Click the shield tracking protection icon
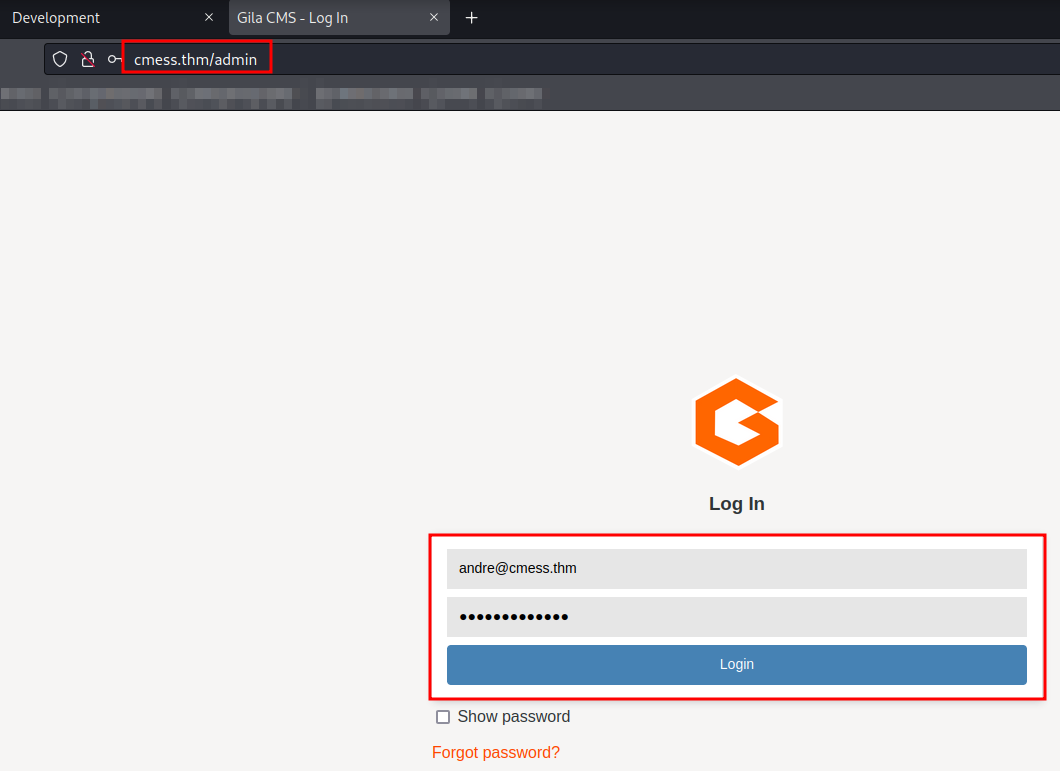This screenshot has width=1060, height=771. pos(60,60)
